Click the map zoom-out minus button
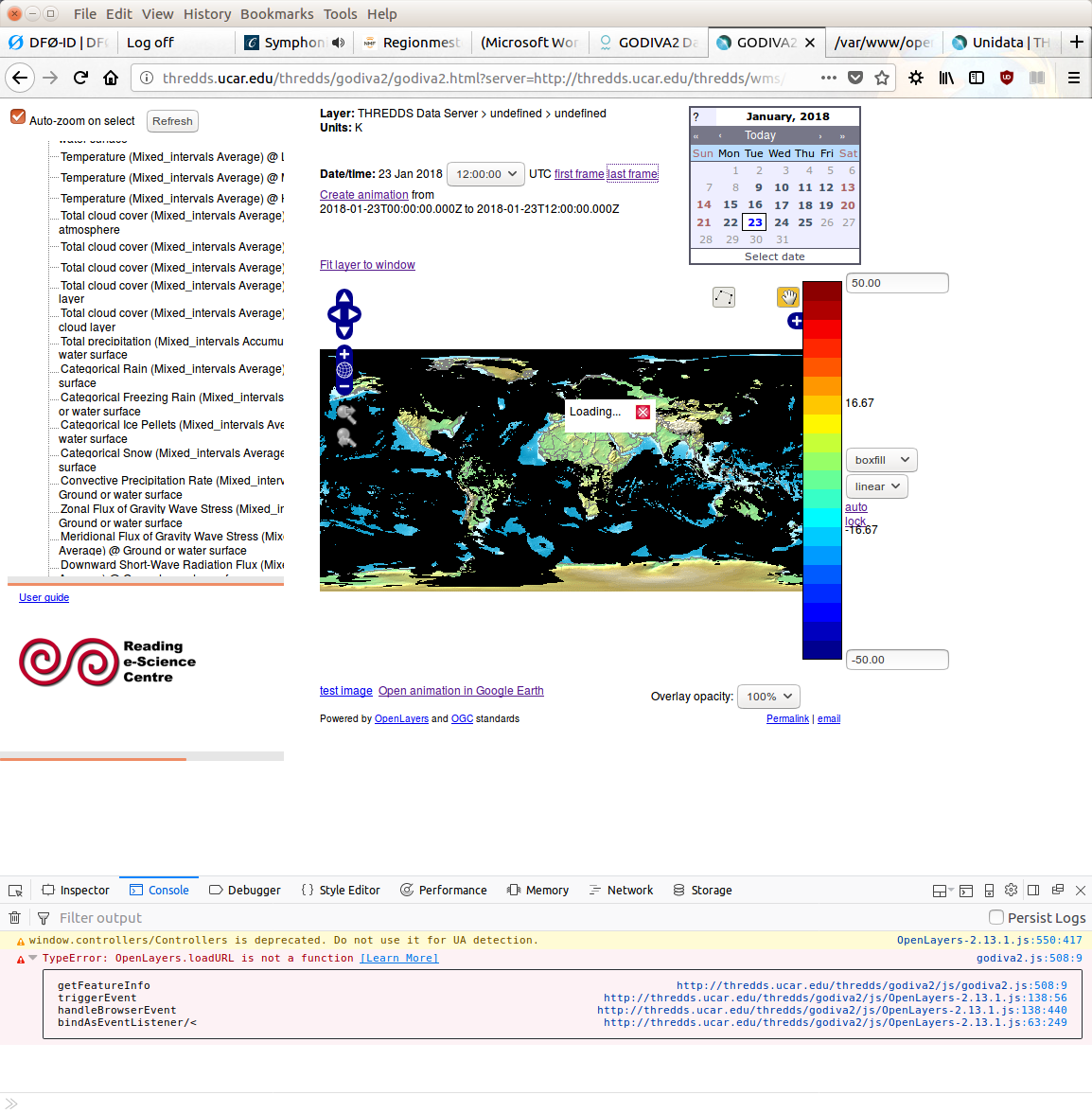Image resolution: width=1092 pixels, height=1113 pixels. point(344,387)
